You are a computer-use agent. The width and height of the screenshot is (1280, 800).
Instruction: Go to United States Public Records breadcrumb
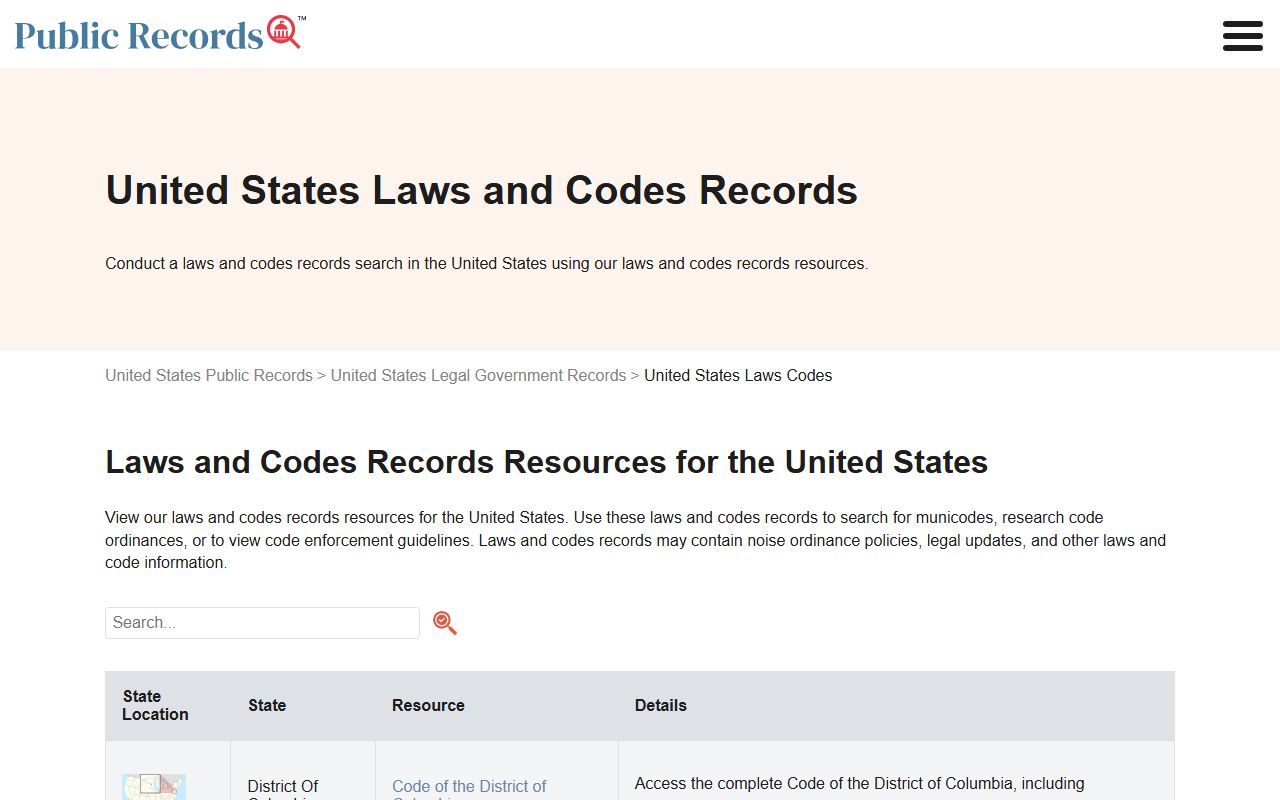[209, 376]
